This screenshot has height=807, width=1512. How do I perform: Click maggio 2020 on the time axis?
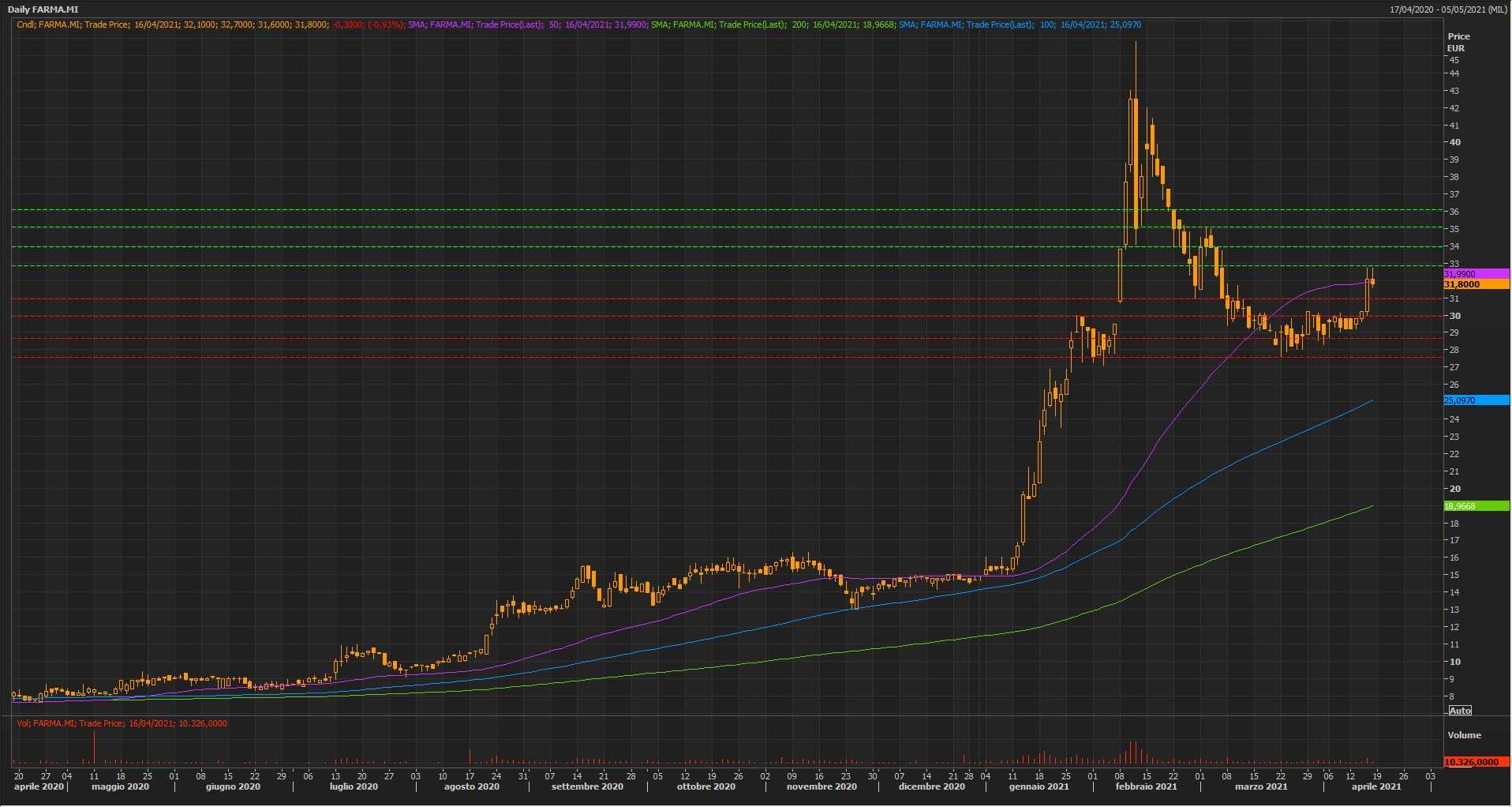120,786
